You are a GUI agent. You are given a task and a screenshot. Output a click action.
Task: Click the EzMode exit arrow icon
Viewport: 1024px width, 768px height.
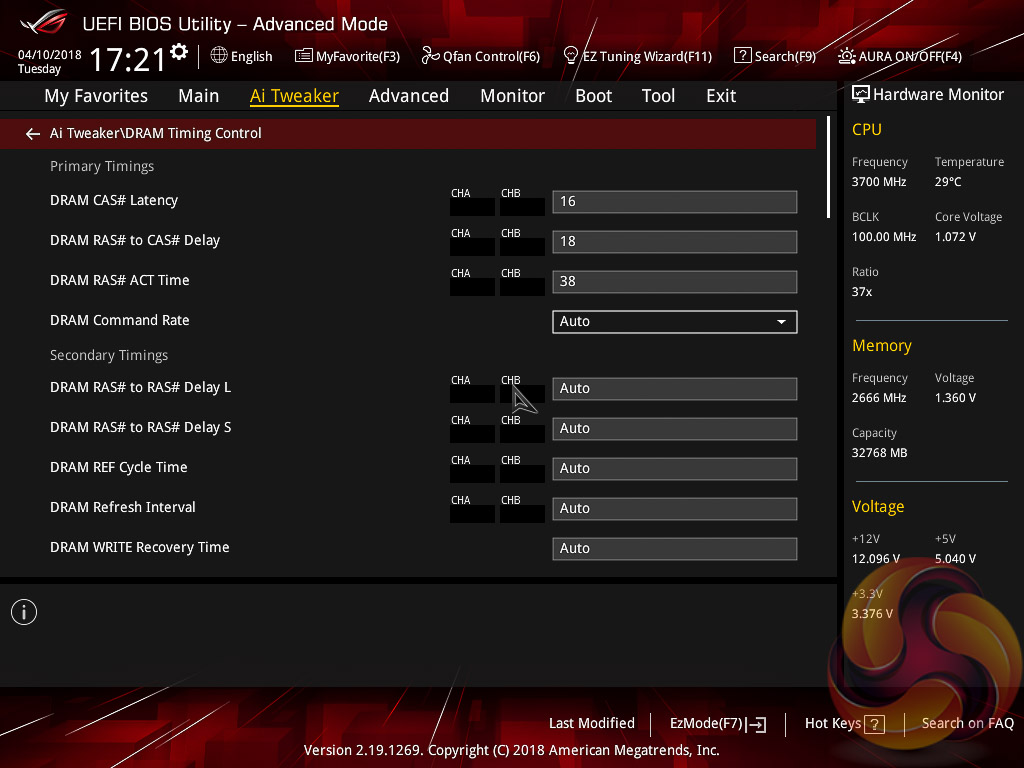click(756, 724)
